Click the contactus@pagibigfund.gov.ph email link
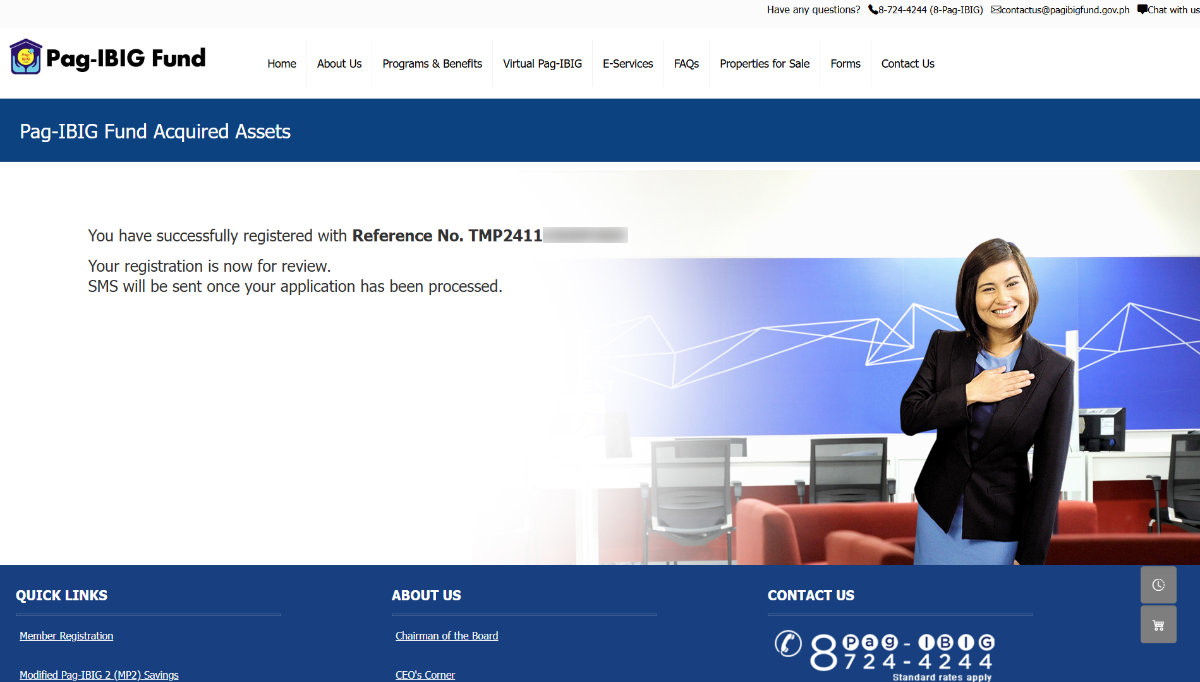This screenshot has height=682, width=1200. tap(1066, 10)
